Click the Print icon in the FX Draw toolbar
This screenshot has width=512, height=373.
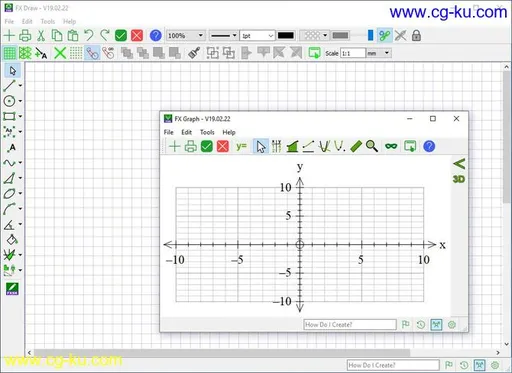pyautogui.click(x=25, y=35)
